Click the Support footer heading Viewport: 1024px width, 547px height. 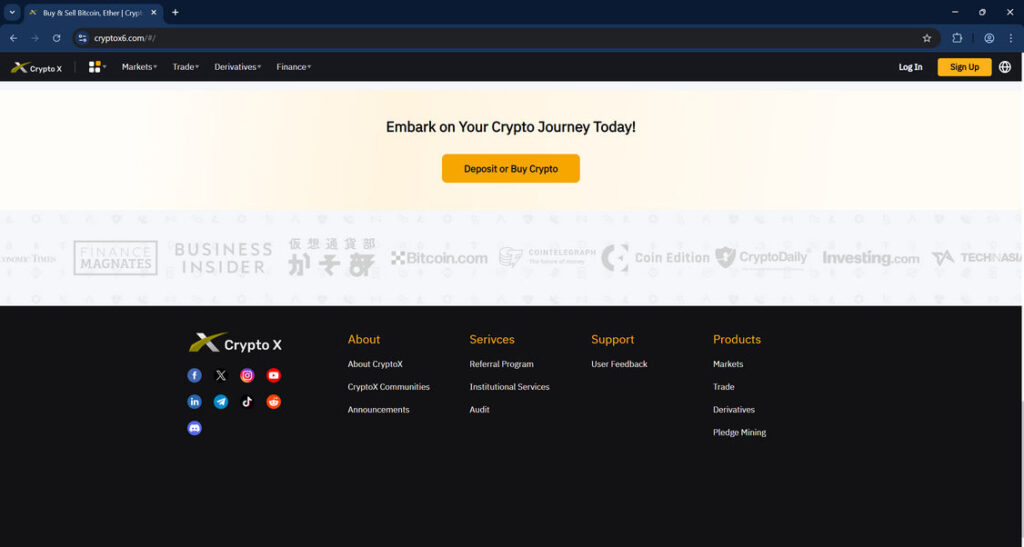coord(613,339)
